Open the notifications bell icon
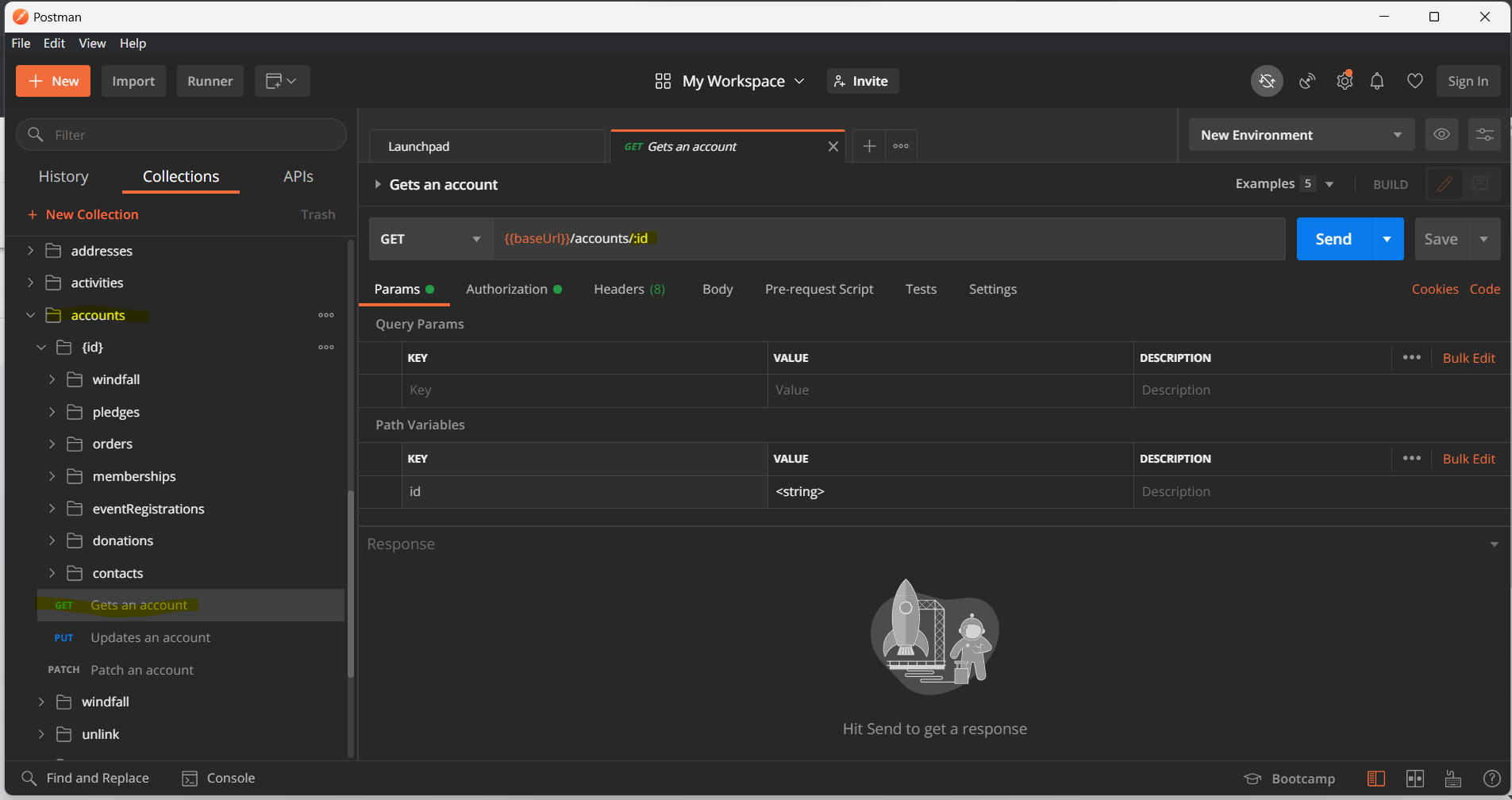 (x=1377, y=81)
